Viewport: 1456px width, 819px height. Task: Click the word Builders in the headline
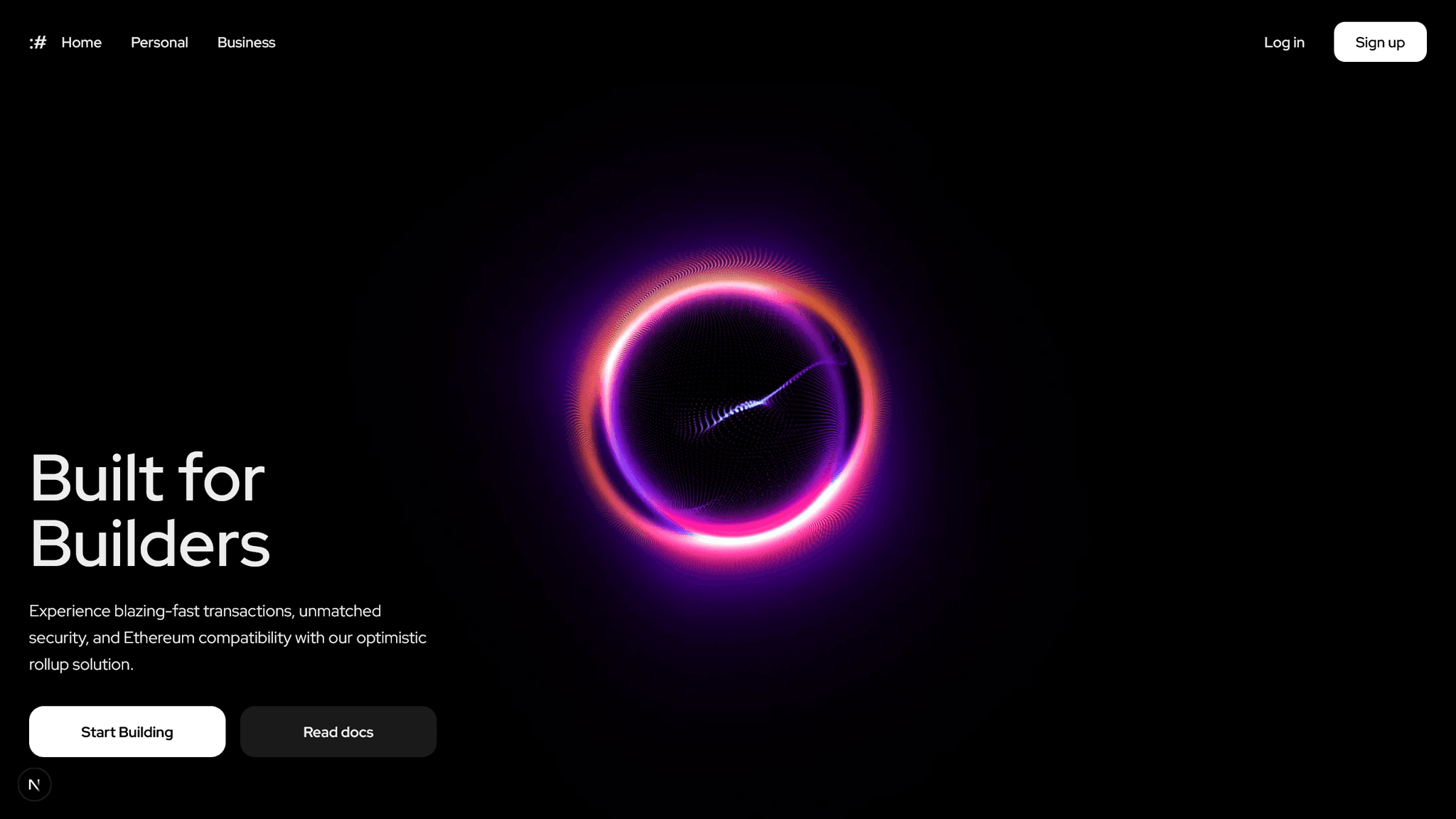point(149,544)
